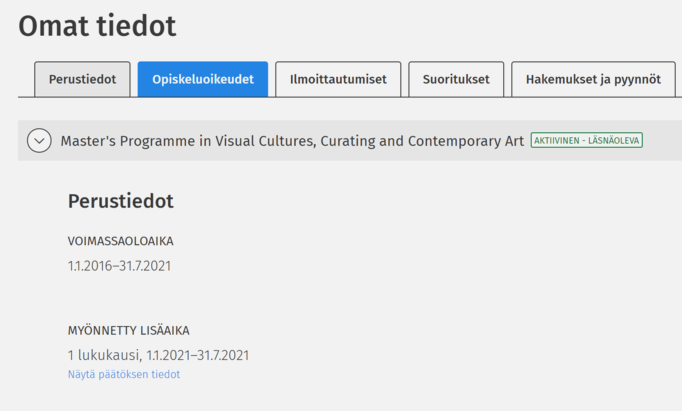Open the cut-off tab after Hakemukset ja pyynnöt
The height and width of the screenshot is (411, 682).
pos(679,80)
